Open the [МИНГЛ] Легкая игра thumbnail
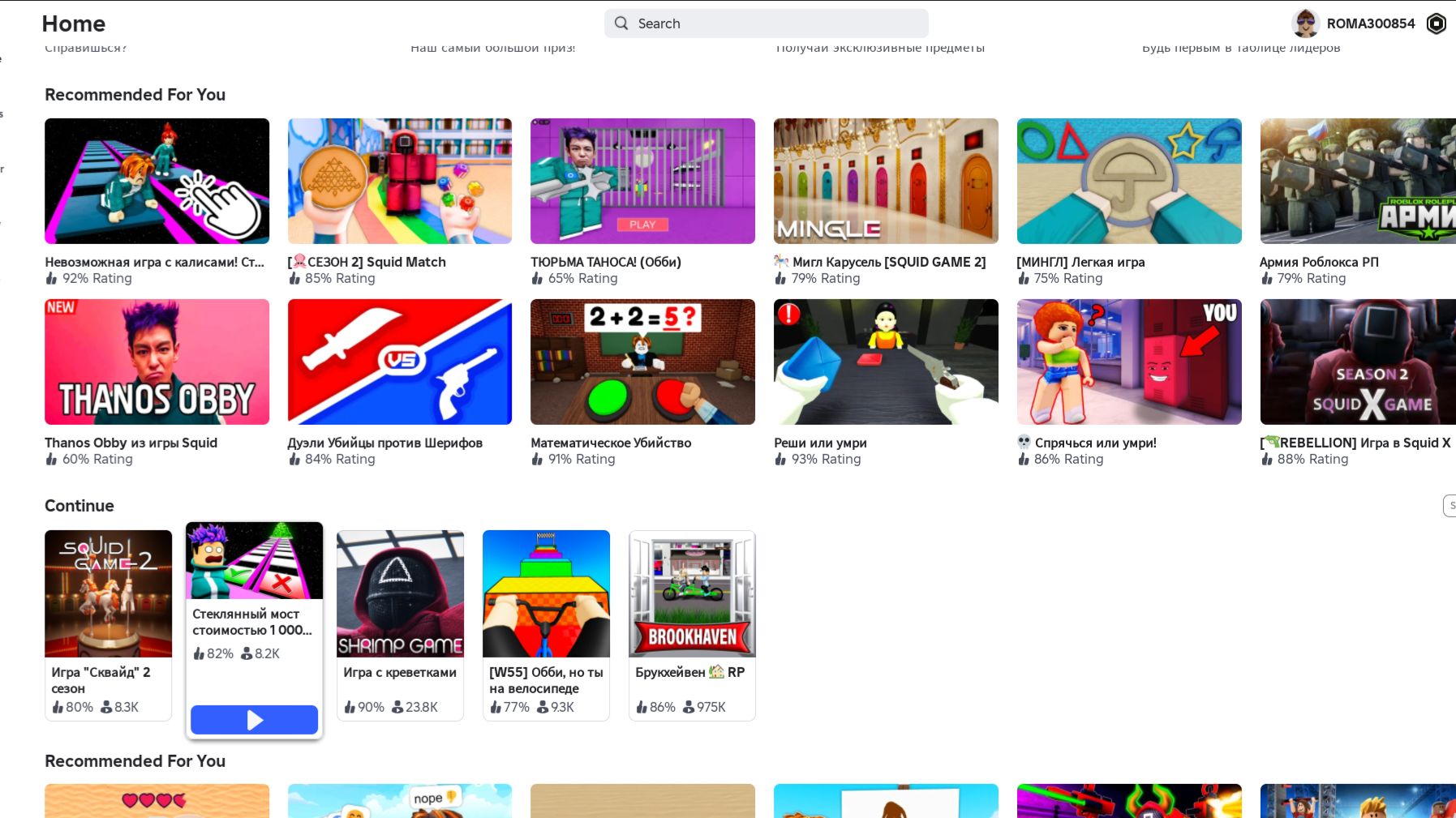1456x818 pixels. [x=1129, y=181]
